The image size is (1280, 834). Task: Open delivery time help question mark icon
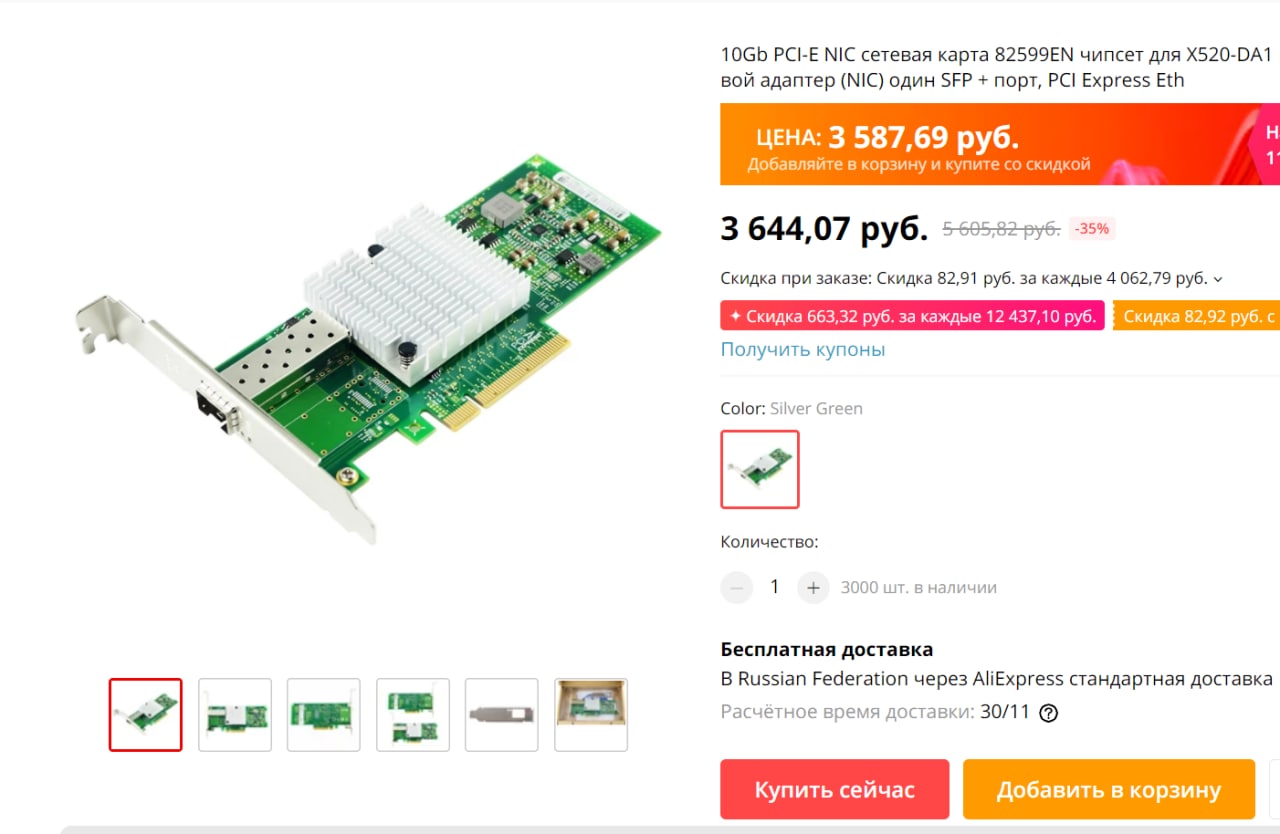1048,713
